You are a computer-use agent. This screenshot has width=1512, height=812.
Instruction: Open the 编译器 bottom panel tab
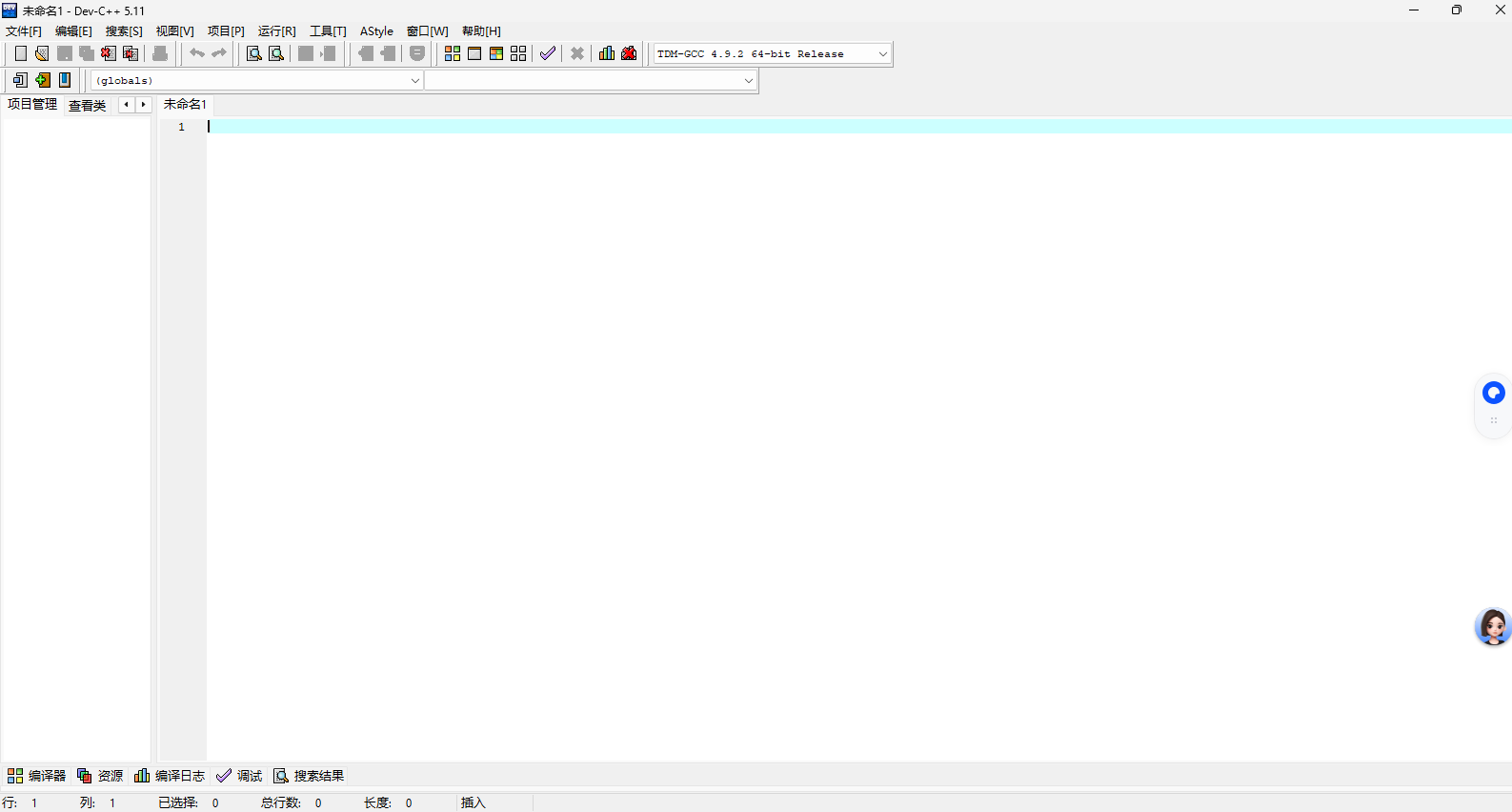pos(36,776)
